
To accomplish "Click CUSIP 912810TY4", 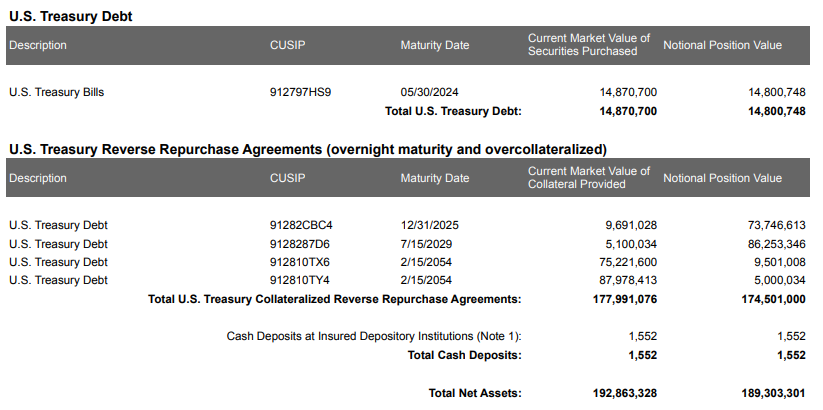I will coord(300,280).
